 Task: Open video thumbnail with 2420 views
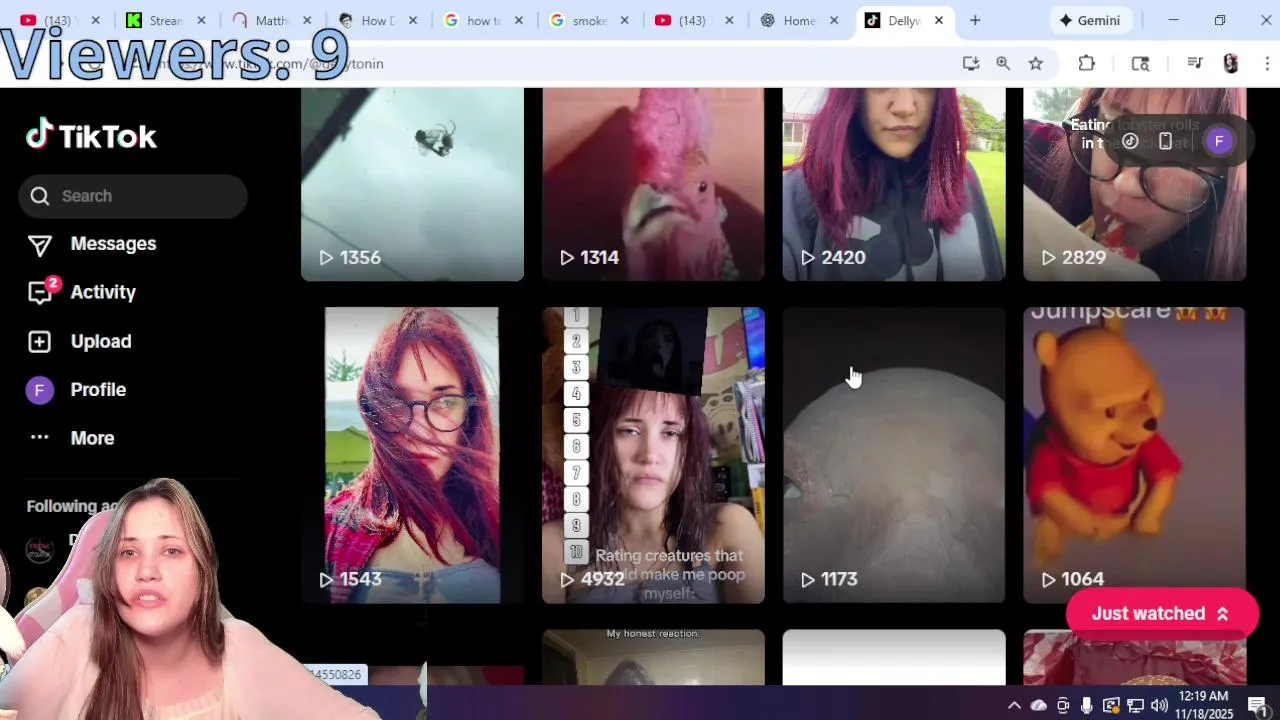tap(894, 184)
